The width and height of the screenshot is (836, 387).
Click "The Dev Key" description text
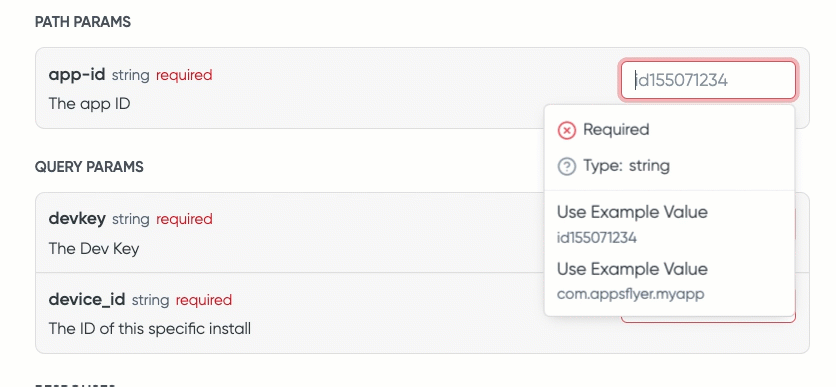click(x=94, y=248)
